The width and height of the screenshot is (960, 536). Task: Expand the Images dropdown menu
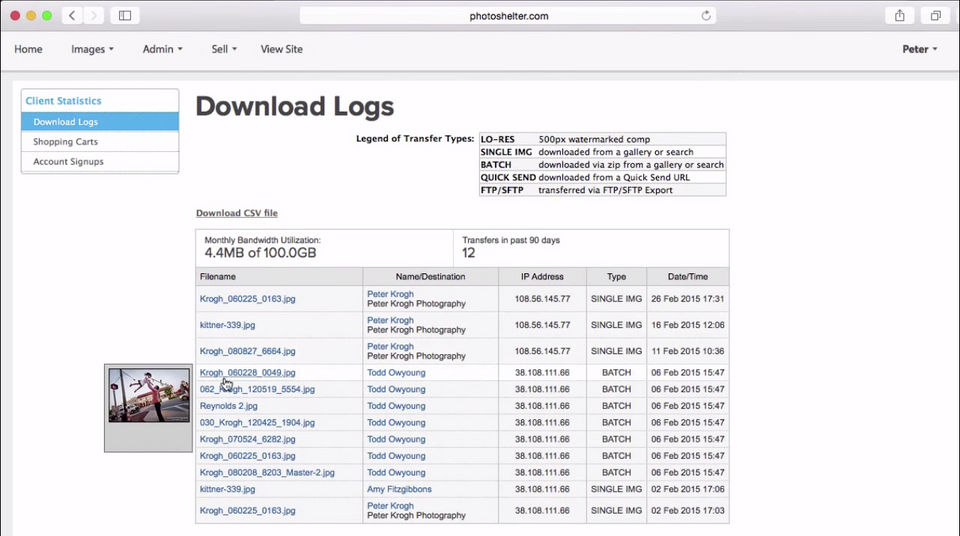click(92, 49)
